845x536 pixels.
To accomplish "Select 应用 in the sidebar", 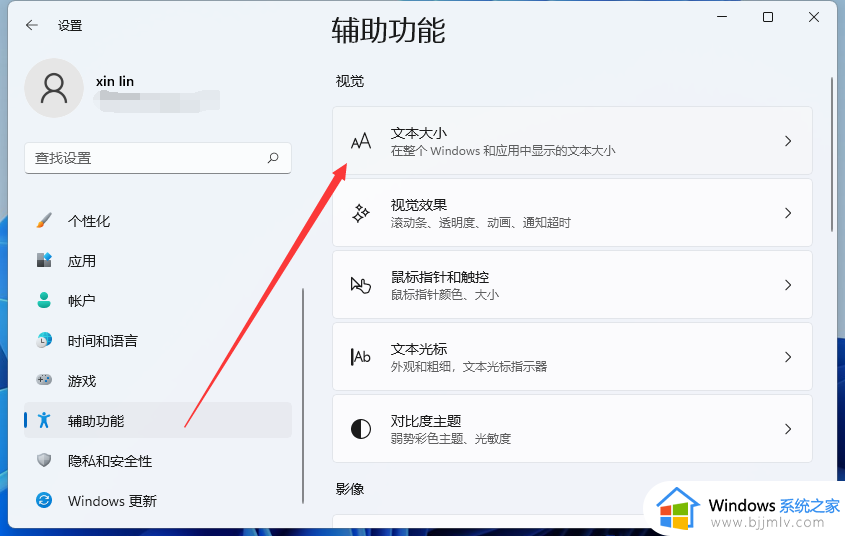I will (x=158, y=260).
